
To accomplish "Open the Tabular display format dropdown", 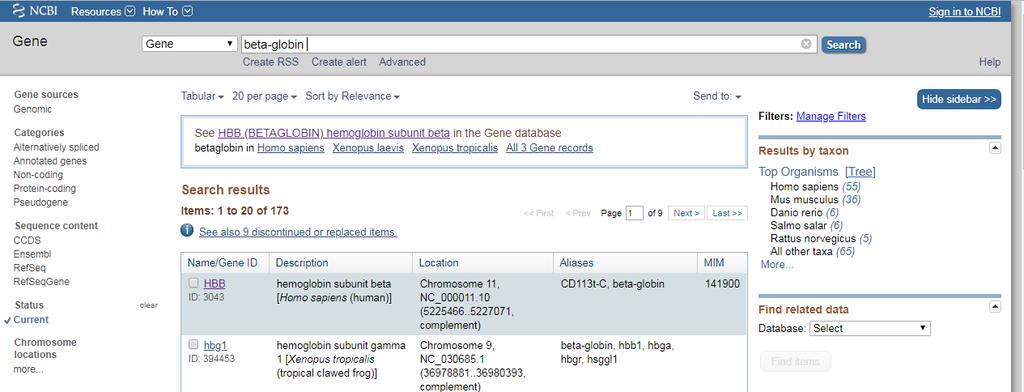I will (x=202, y=96).
